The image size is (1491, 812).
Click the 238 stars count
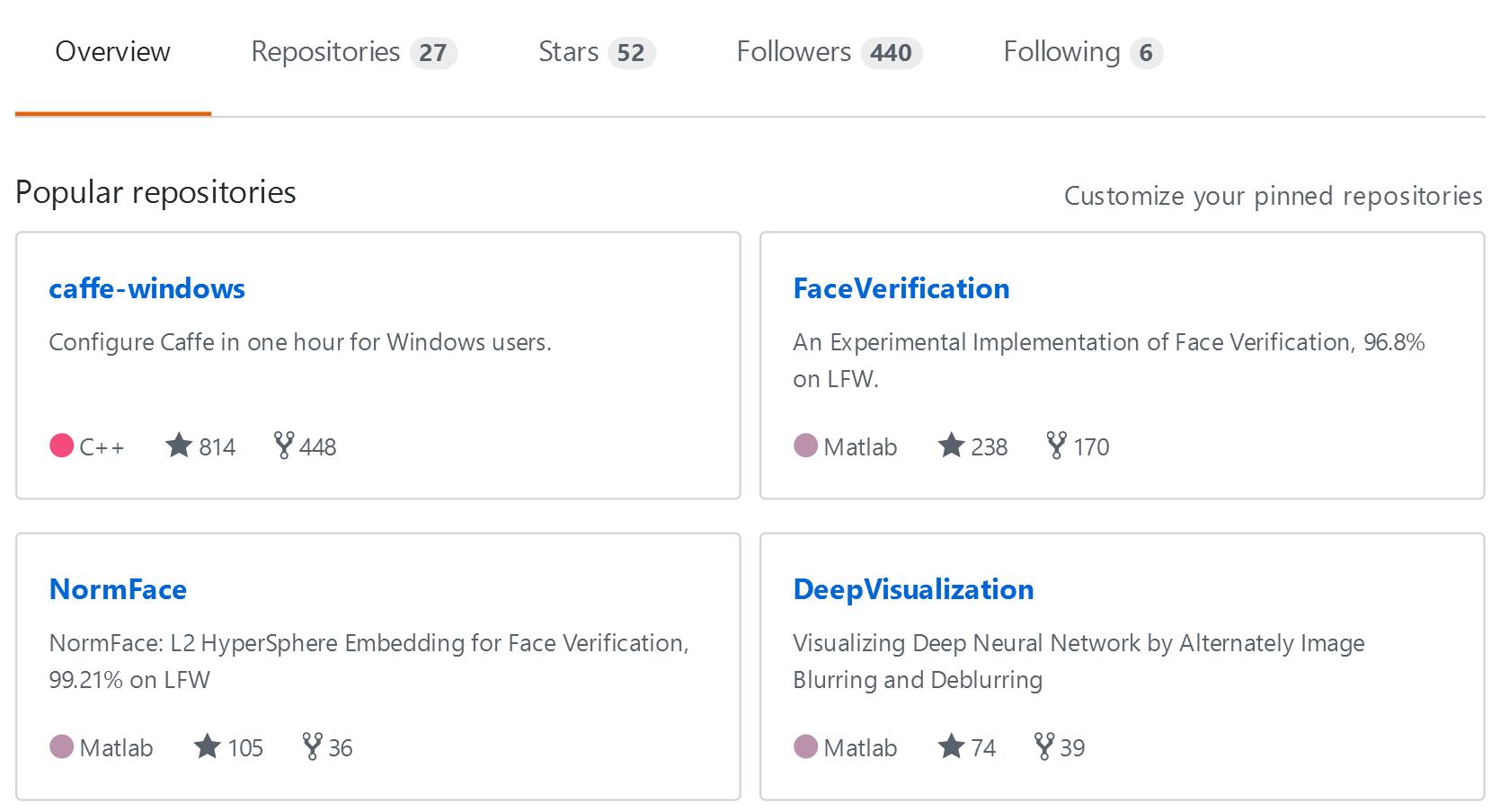989,447
